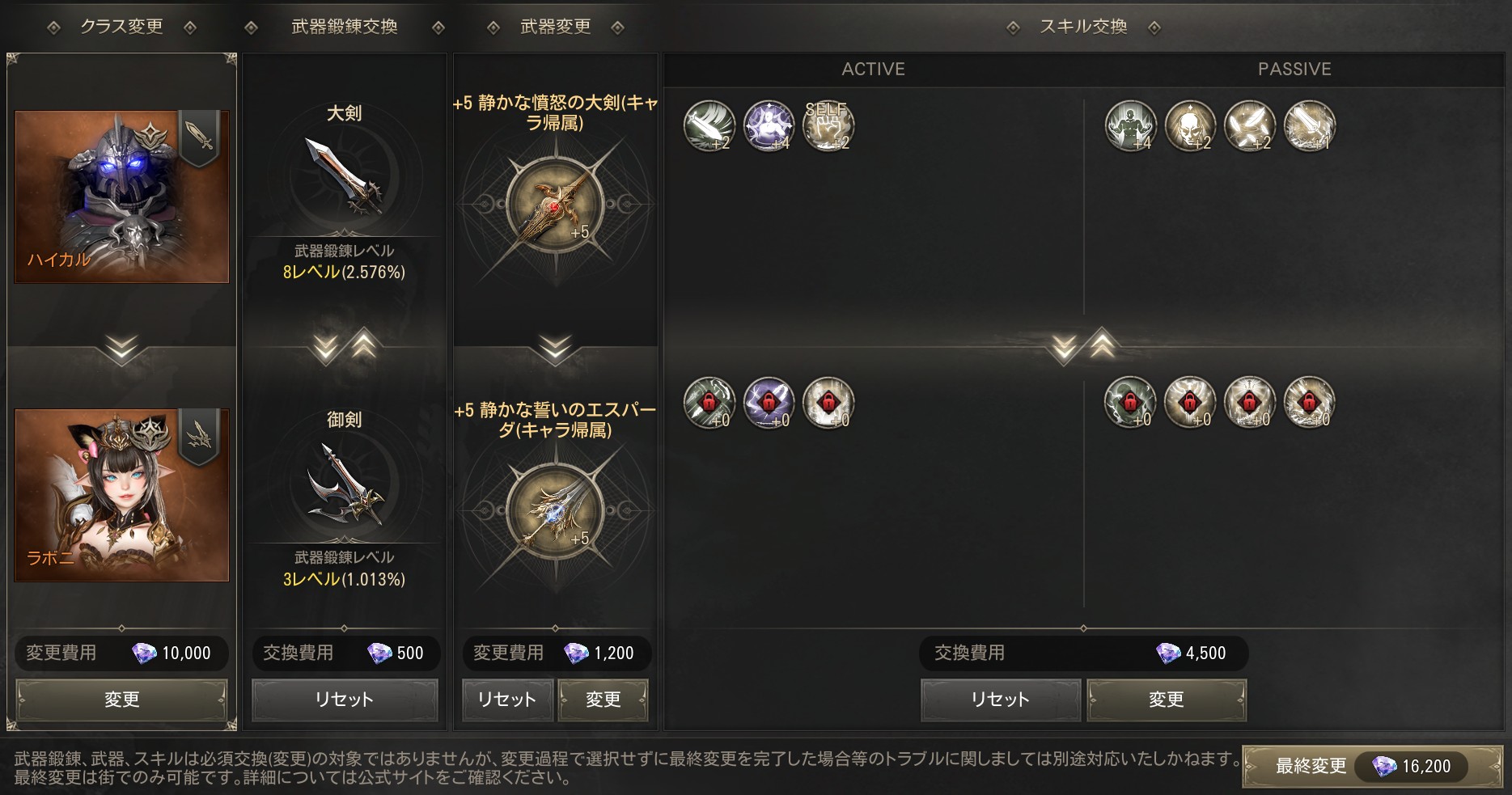
Task: Click the SELF active skill icon
Action: point(828,126)
